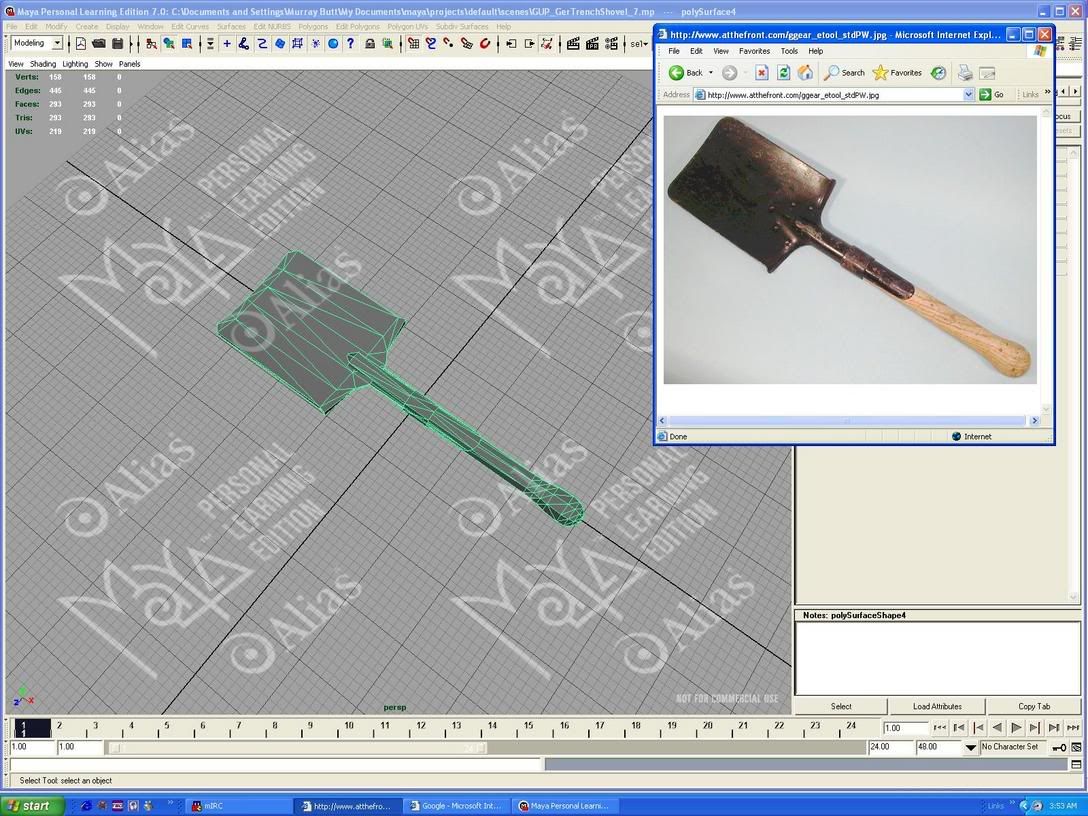Go to start of playback range

tap(940, 728)
